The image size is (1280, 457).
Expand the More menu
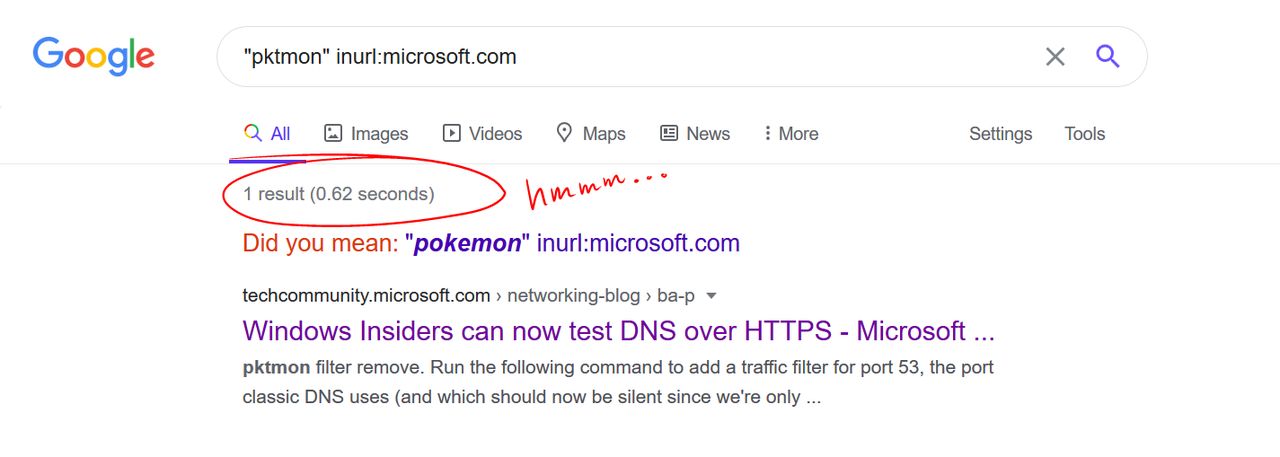791,133
